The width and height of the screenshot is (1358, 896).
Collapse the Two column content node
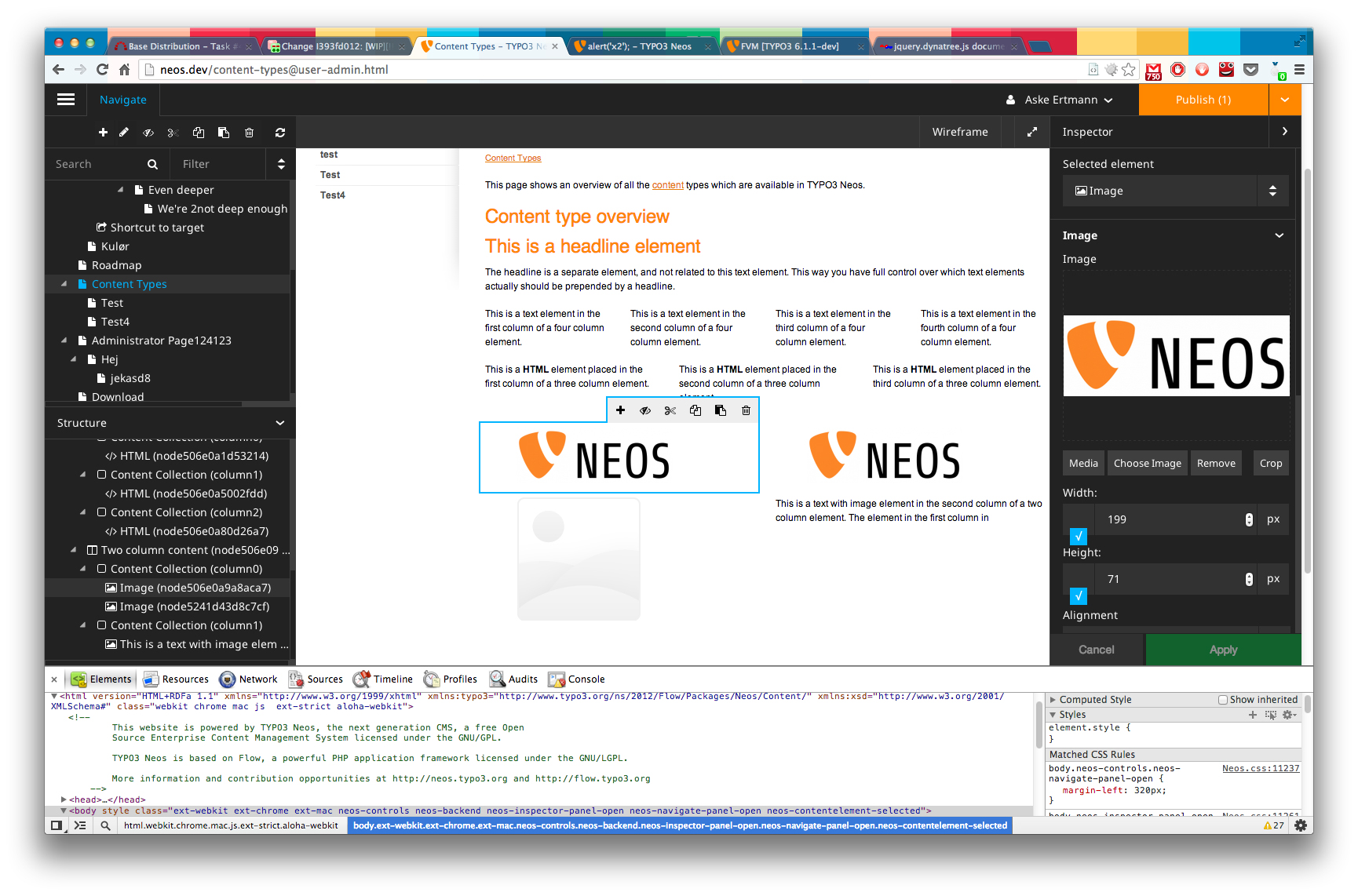[73, 550]
